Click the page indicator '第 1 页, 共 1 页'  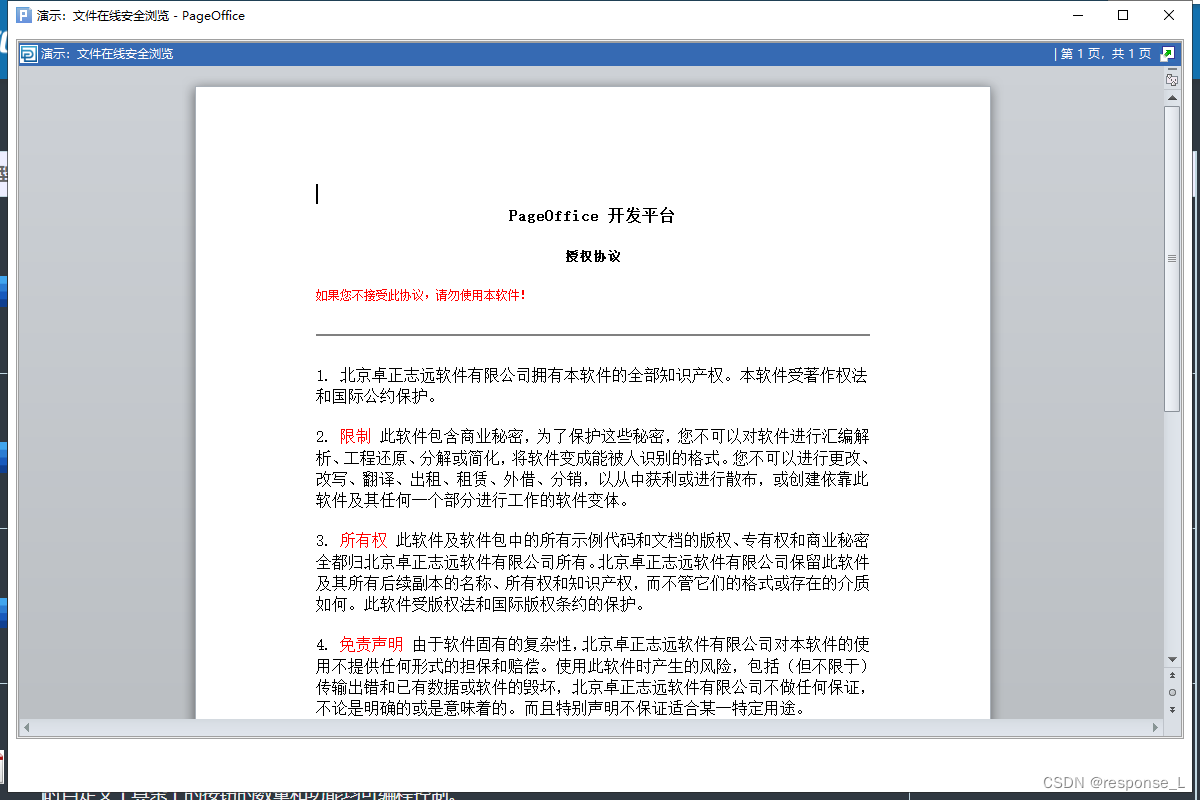coord(1105,54)
